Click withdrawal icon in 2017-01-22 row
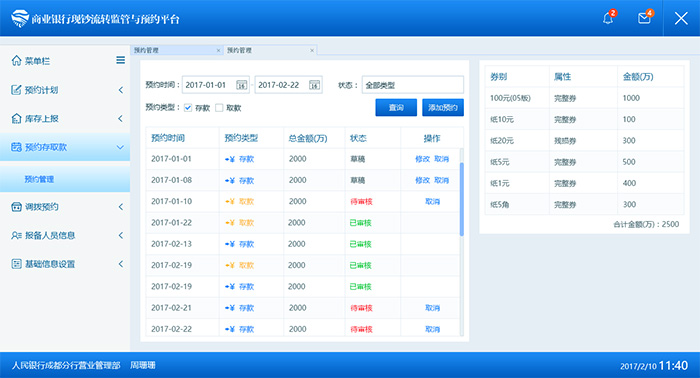 229,223
